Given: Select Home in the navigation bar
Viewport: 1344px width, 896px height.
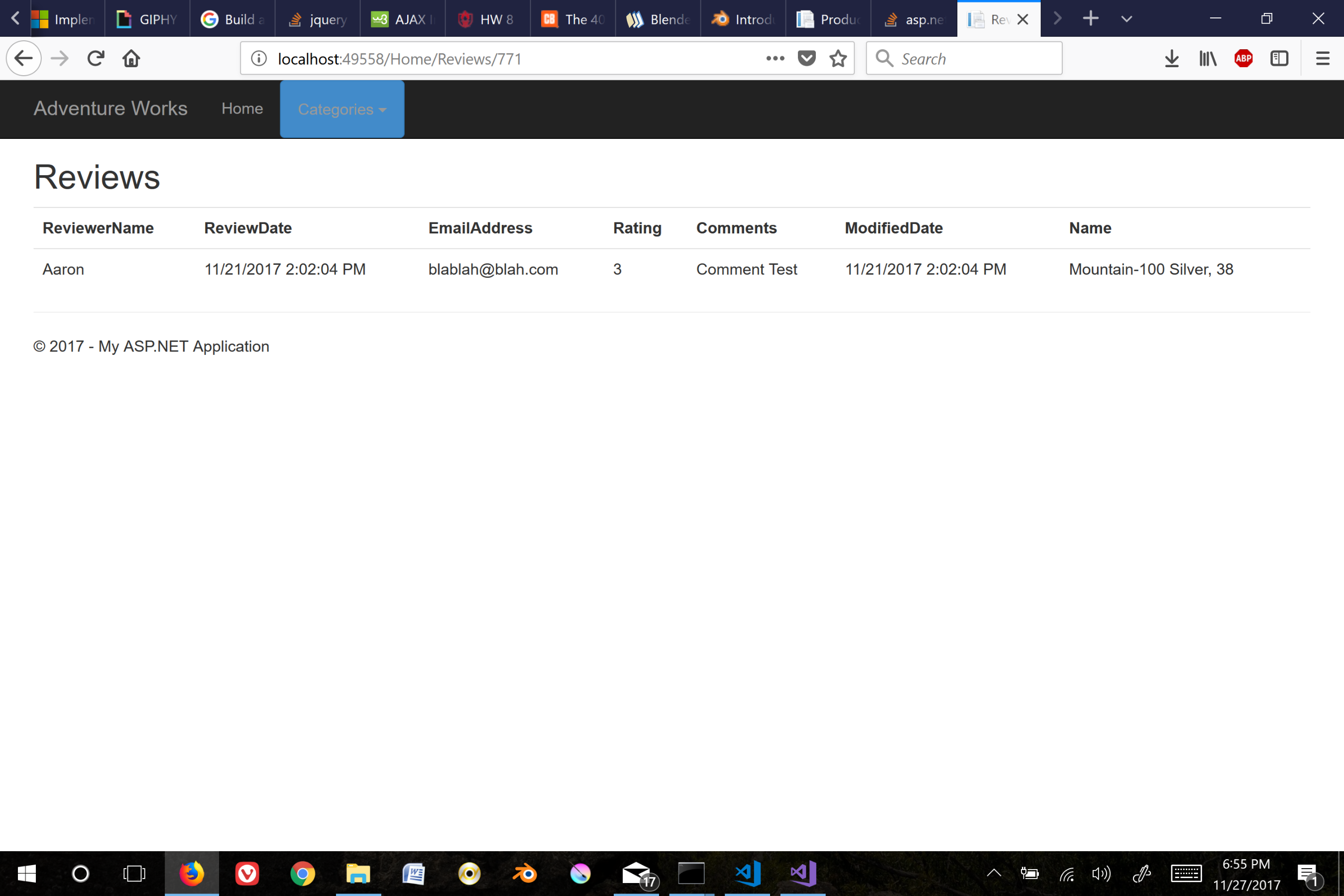Looking at the screenshot, I should tap(242, 109).
